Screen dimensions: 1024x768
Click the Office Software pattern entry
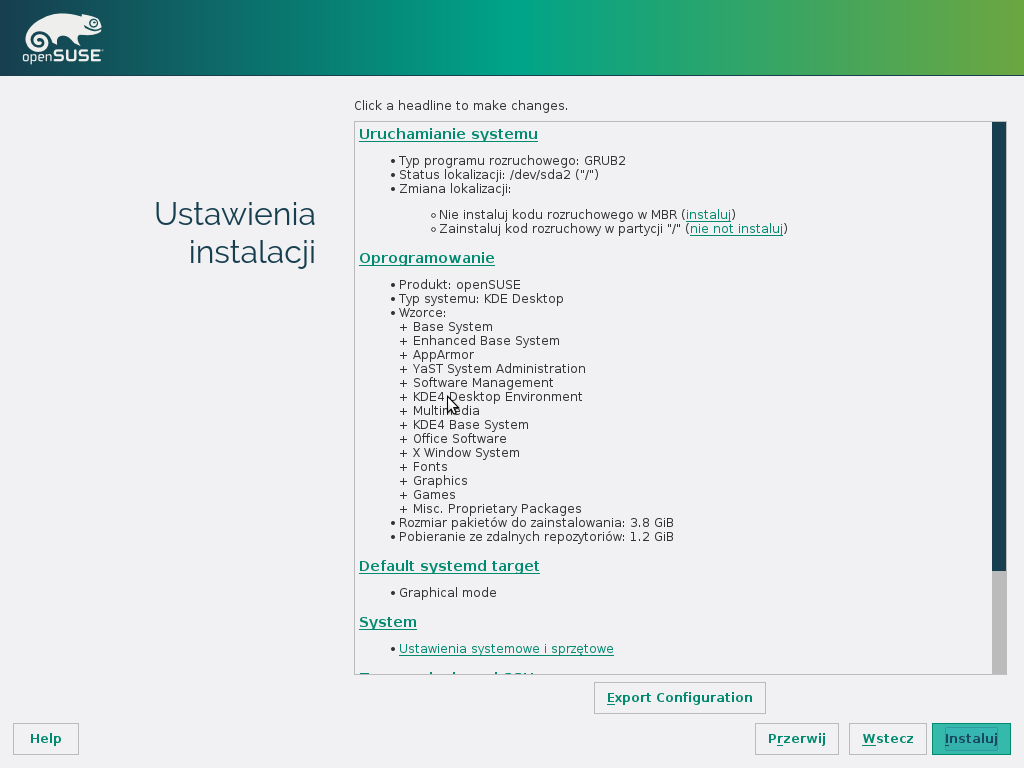459,439
